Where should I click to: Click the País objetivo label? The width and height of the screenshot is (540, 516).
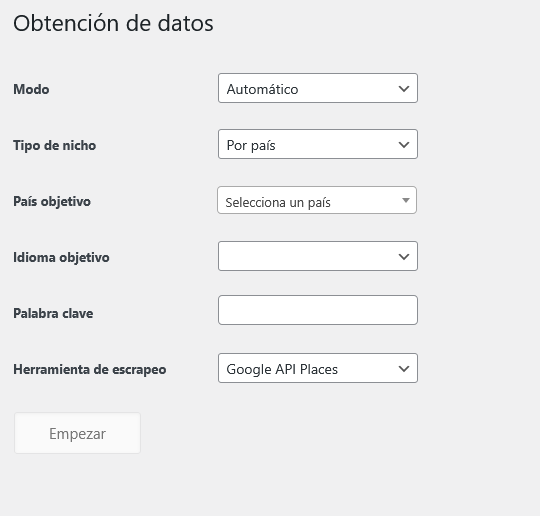click(x=52, y=202)
